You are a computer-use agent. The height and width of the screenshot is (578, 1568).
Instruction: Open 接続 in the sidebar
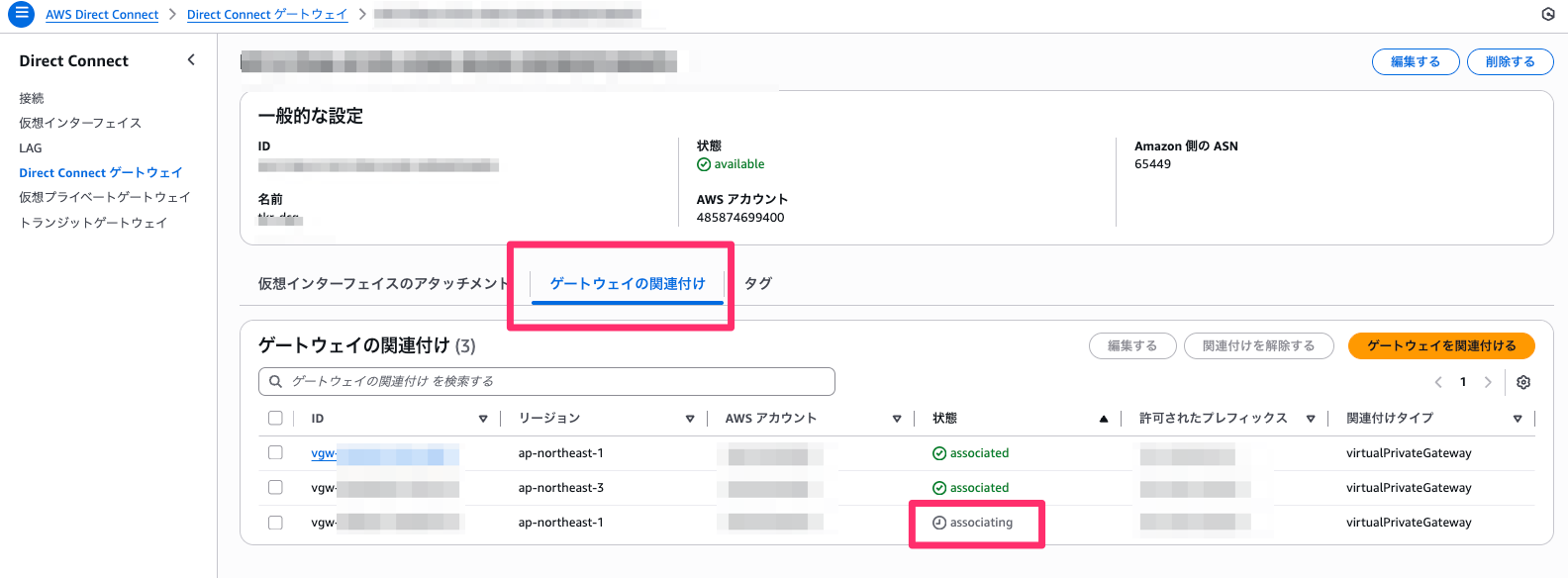pos(32,98)
